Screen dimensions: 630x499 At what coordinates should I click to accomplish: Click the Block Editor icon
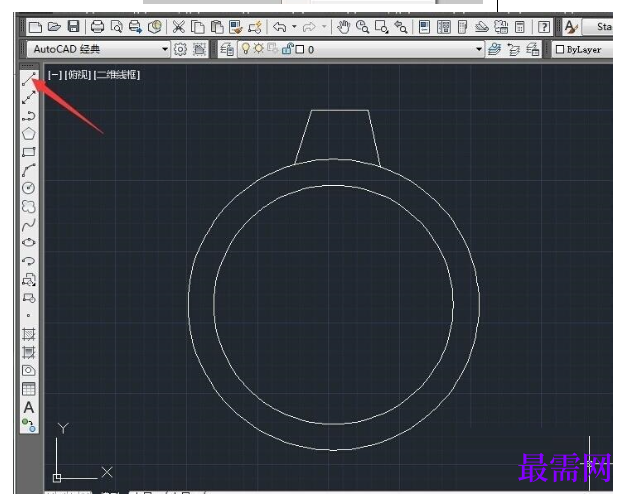pyautogui.click(x=255, y=27)
